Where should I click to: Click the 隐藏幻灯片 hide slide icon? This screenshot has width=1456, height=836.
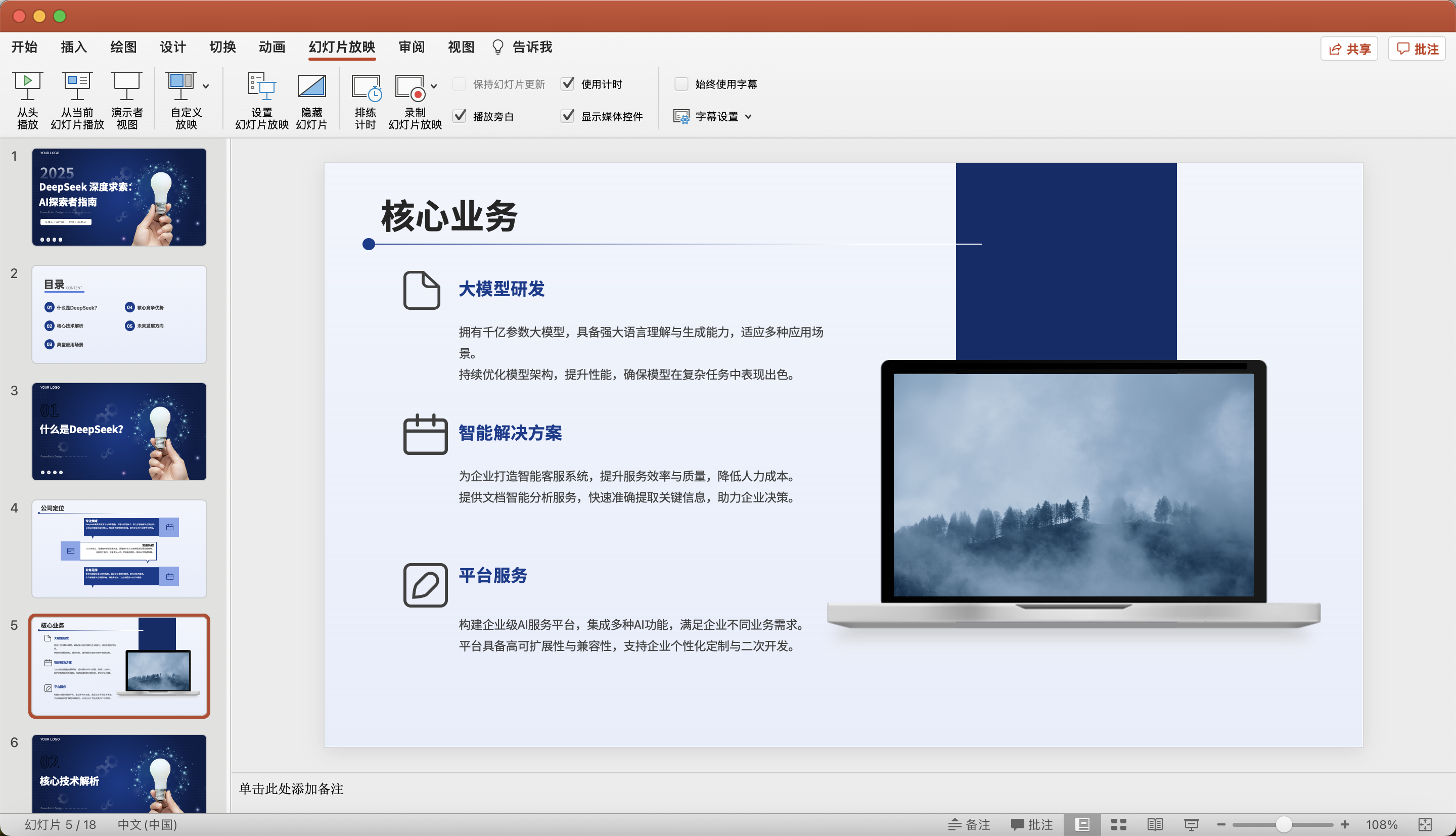(x=311, y=86)
